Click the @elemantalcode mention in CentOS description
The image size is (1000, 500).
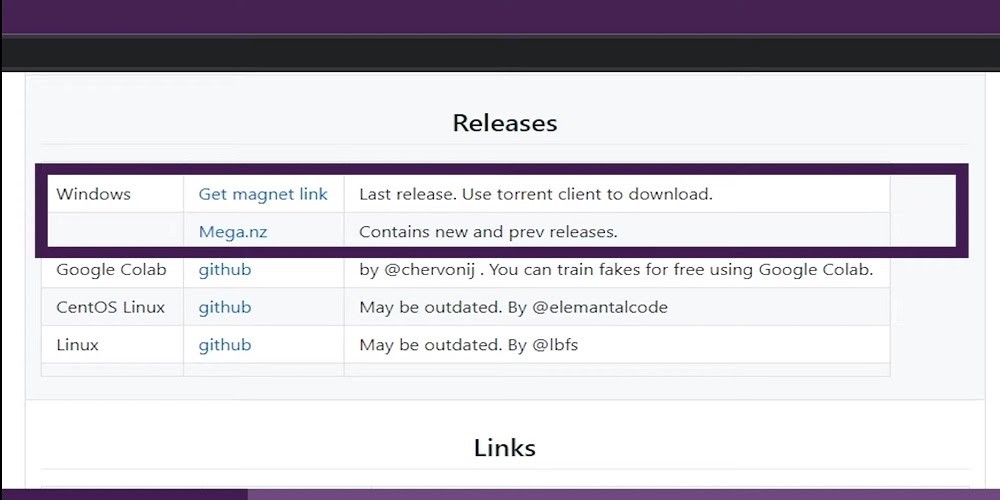(600, 307)
